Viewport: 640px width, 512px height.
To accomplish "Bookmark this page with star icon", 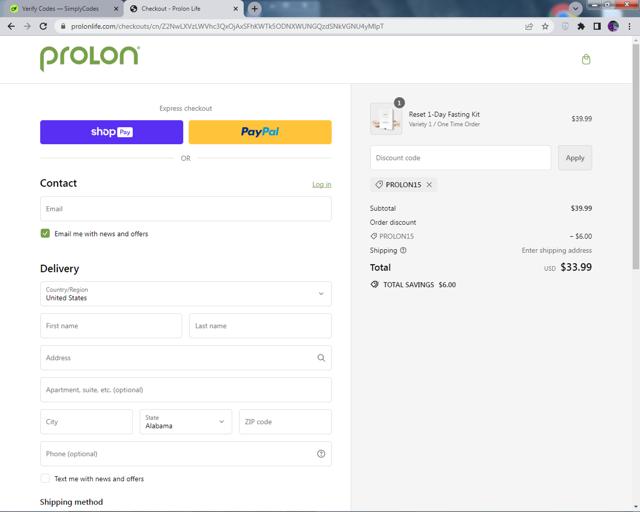I will coord(545,27).
